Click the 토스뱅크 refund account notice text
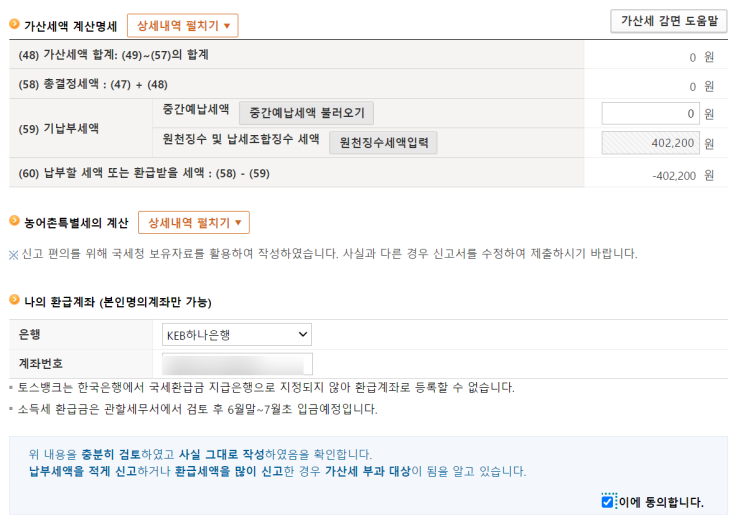The image size is (743, 527). pos(265,387)
